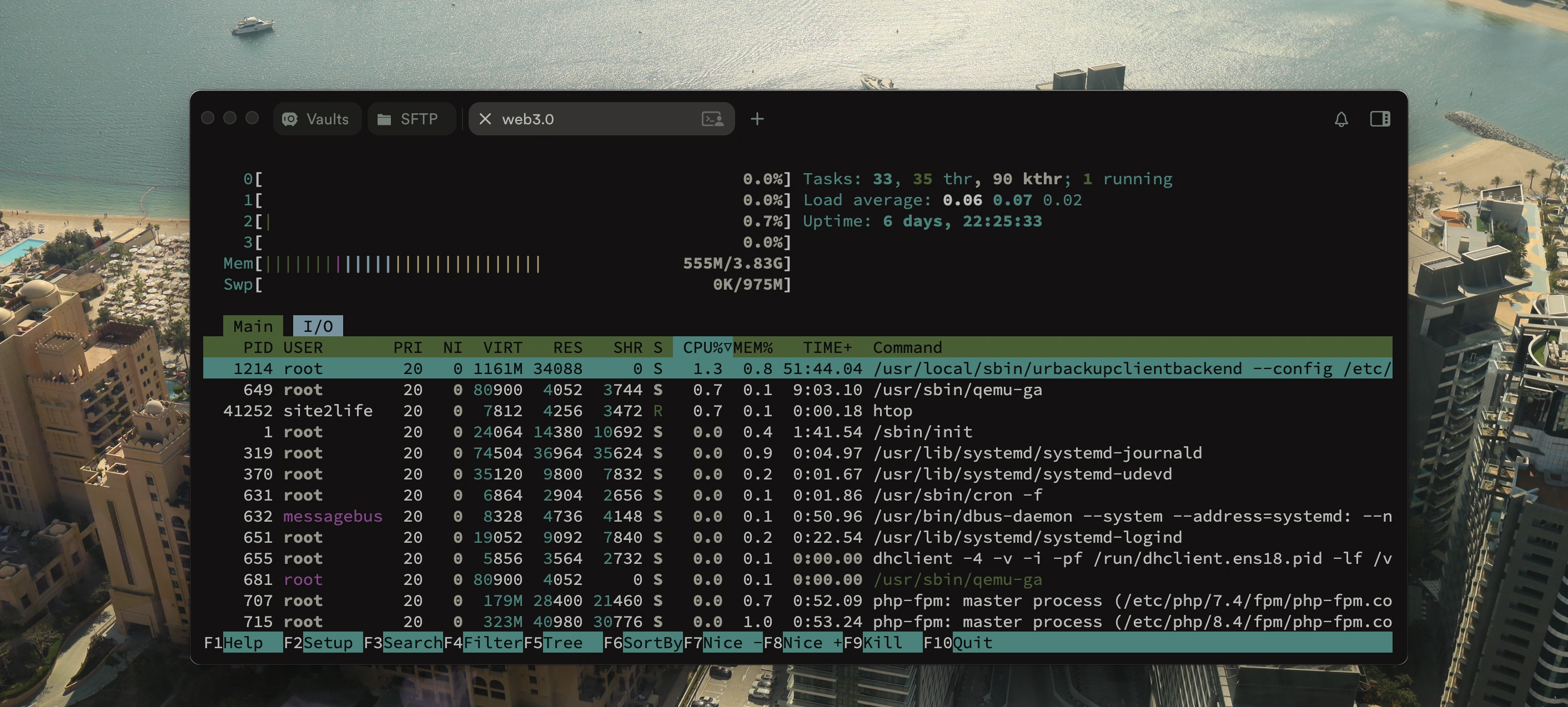Click the terminal sharing icon in web3.0 tab
The width and height of the screenshot is (1568, 707).
click(712, 119)
